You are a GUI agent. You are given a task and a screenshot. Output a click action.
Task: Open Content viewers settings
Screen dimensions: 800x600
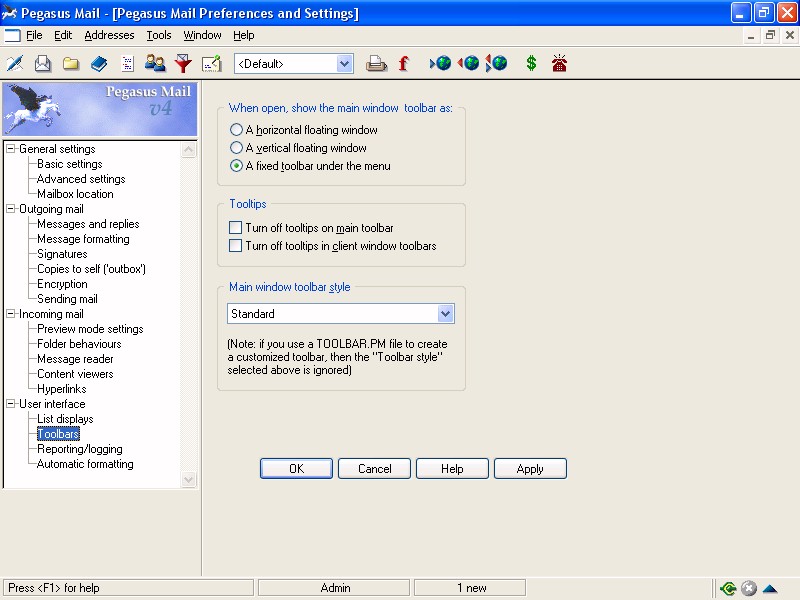tap(75, 374)
